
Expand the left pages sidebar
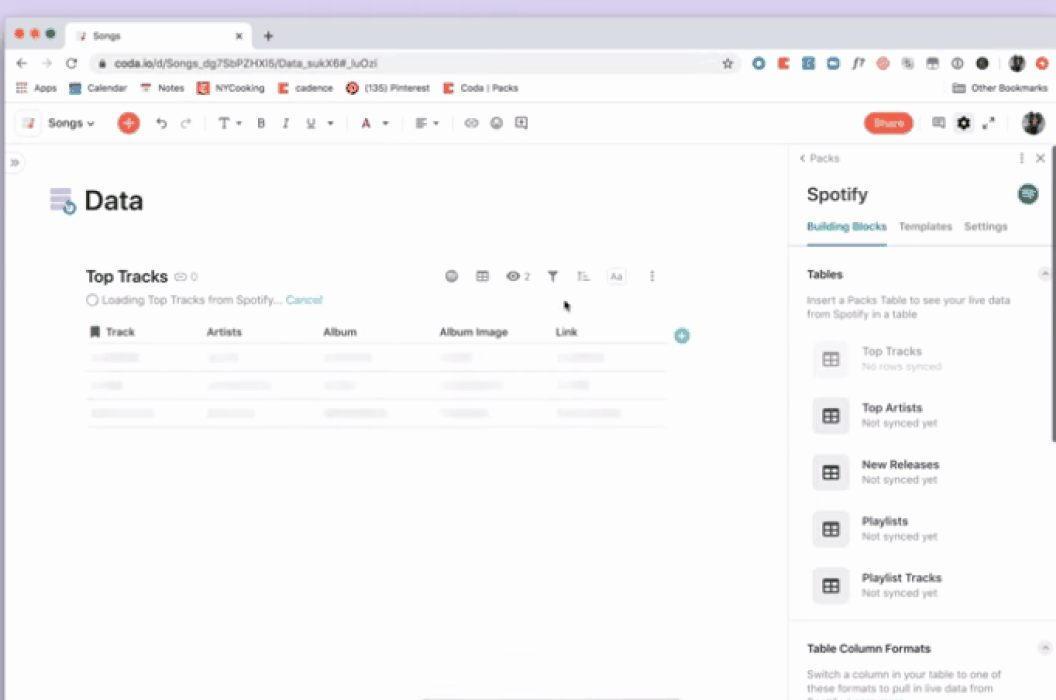pyautogui.click(x=14, y=162)
